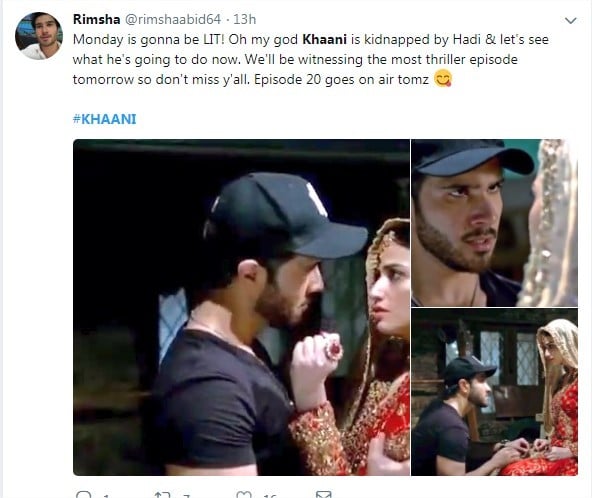The image size is (592, 498).
Task: Like the tweet with heart icon
Action: click(x=244, y=495)
